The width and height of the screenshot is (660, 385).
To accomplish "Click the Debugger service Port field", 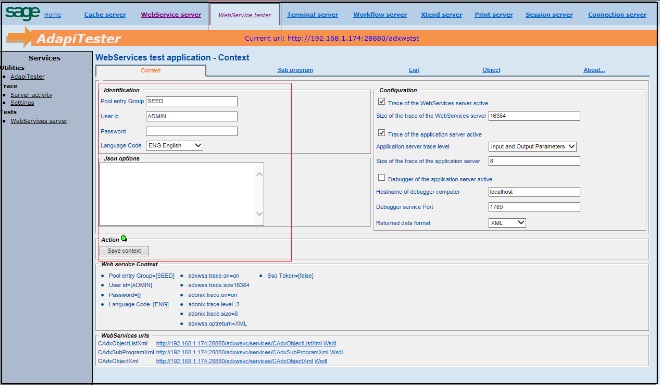I will click(534, 207).
